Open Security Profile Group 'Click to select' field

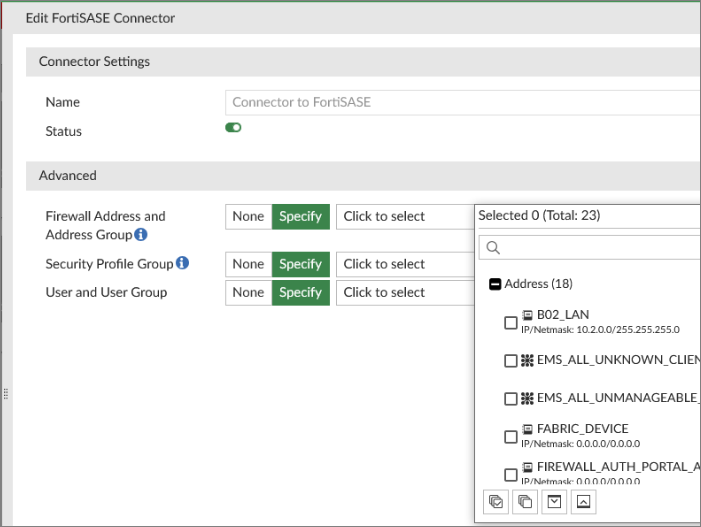405,264
